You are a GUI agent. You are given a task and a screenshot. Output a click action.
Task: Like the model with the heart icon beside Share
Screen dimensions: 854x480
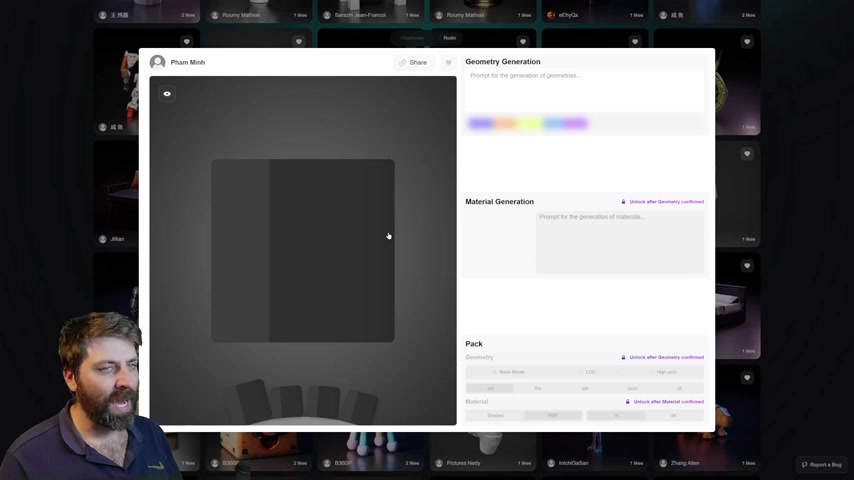pyautogui.click(x=448, y=62)
